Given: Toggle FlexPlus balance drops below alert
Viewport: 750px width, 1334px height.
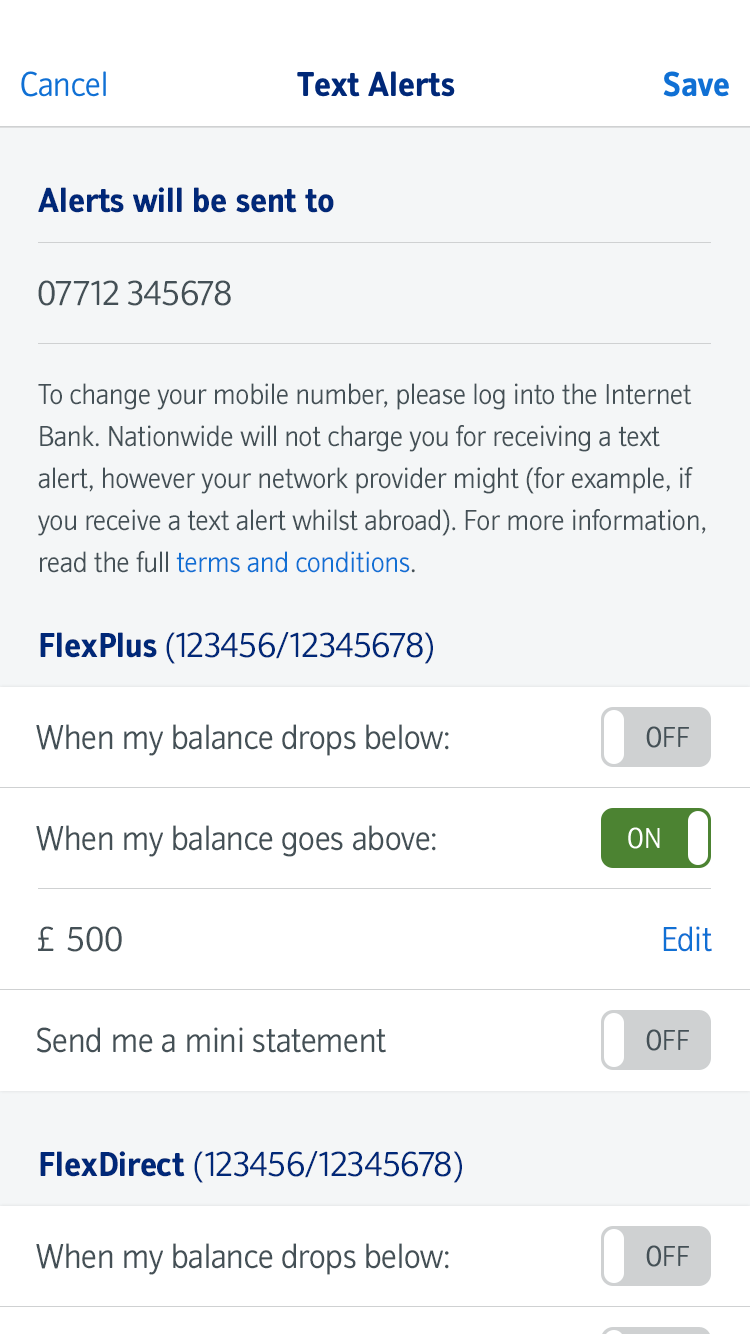Looking at the screenshot, I should [656, 738].
